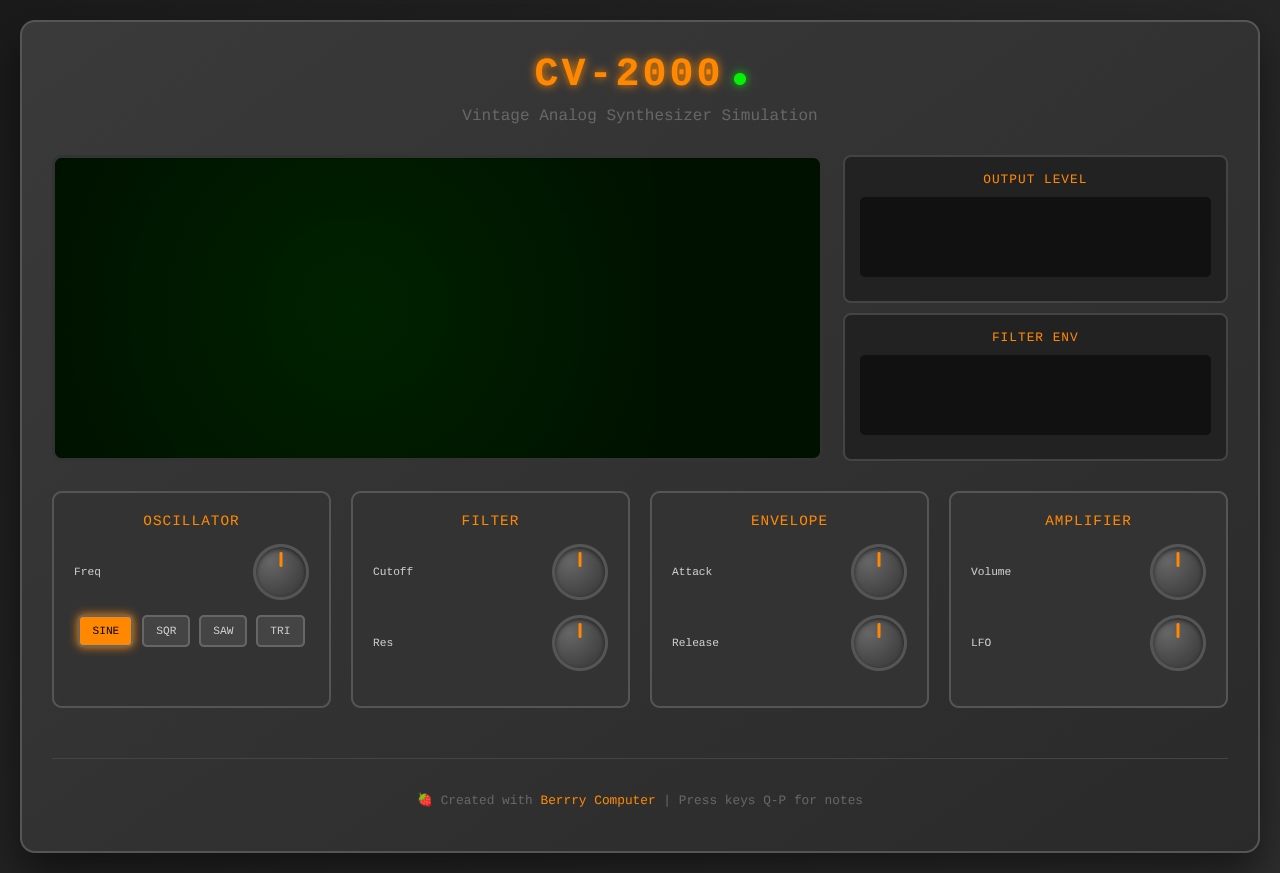This screenshot has height=873, width=1280.
Task: Adjust the LFO knob in Amplifier panel
Action: (x=1177, y=642)
